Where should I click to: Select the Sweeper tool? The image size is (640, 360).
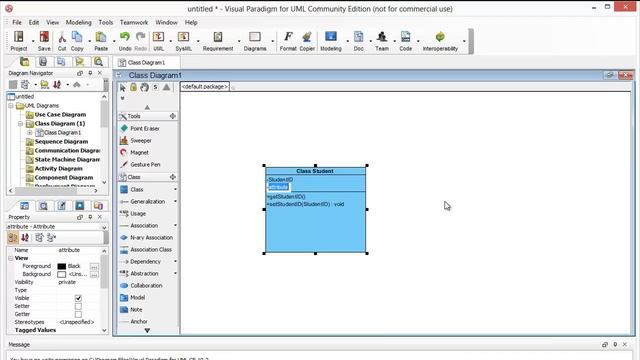(x=136, y=140)
